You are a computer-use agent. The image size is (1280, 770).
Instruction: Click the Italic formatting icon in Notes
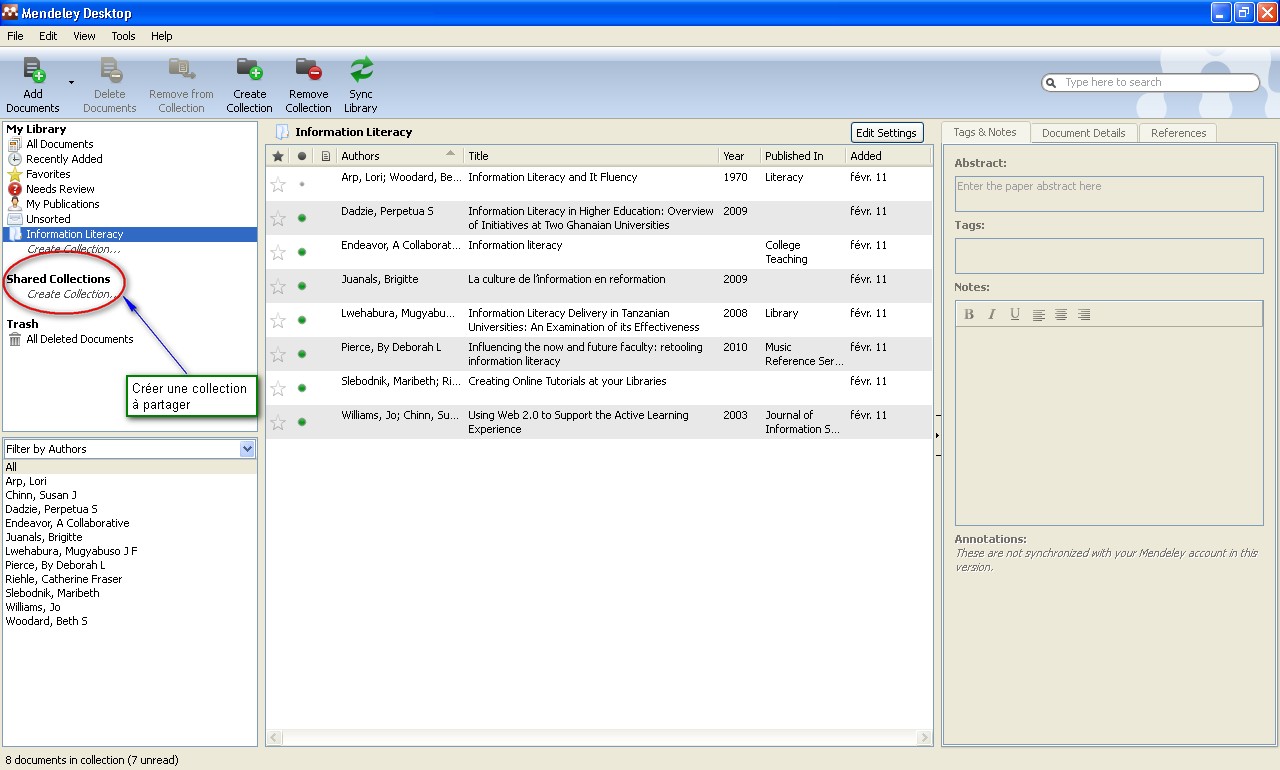992,314
